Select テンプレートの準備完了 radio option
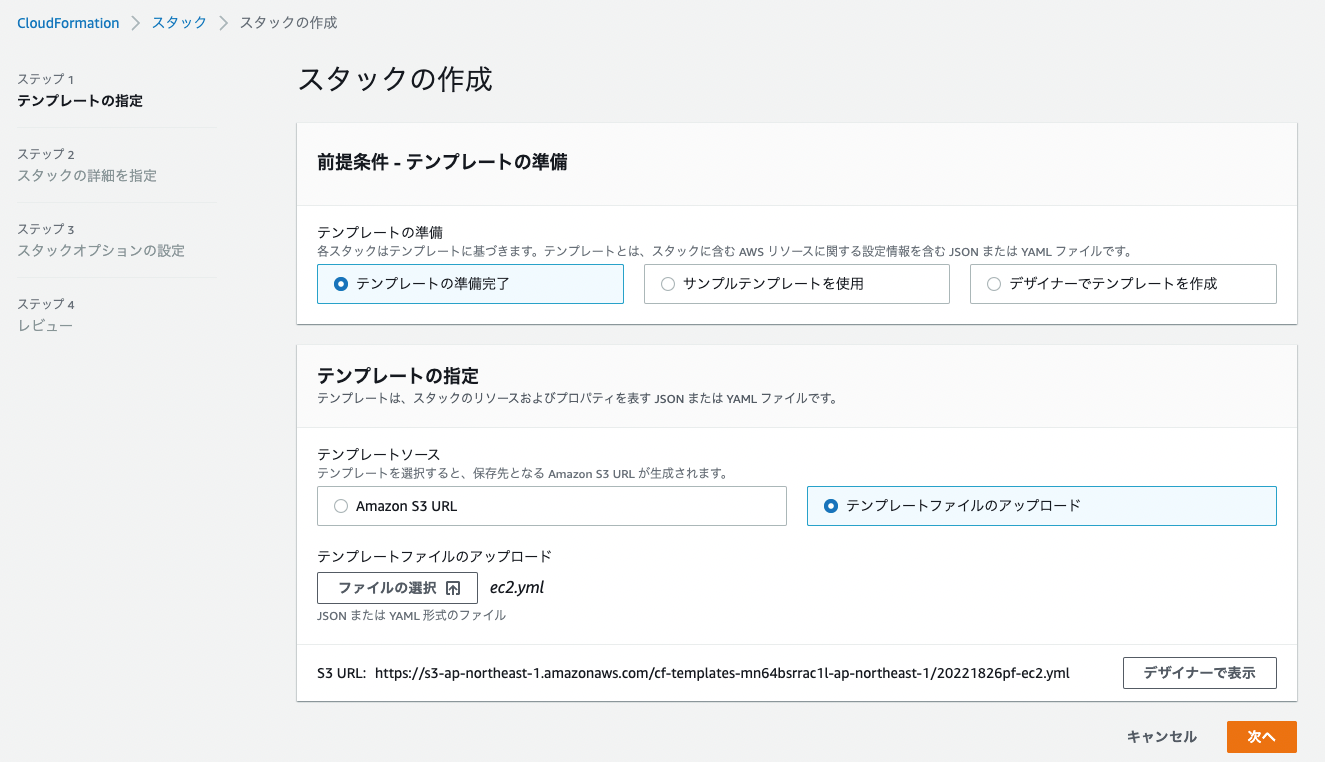 [470, 284]
